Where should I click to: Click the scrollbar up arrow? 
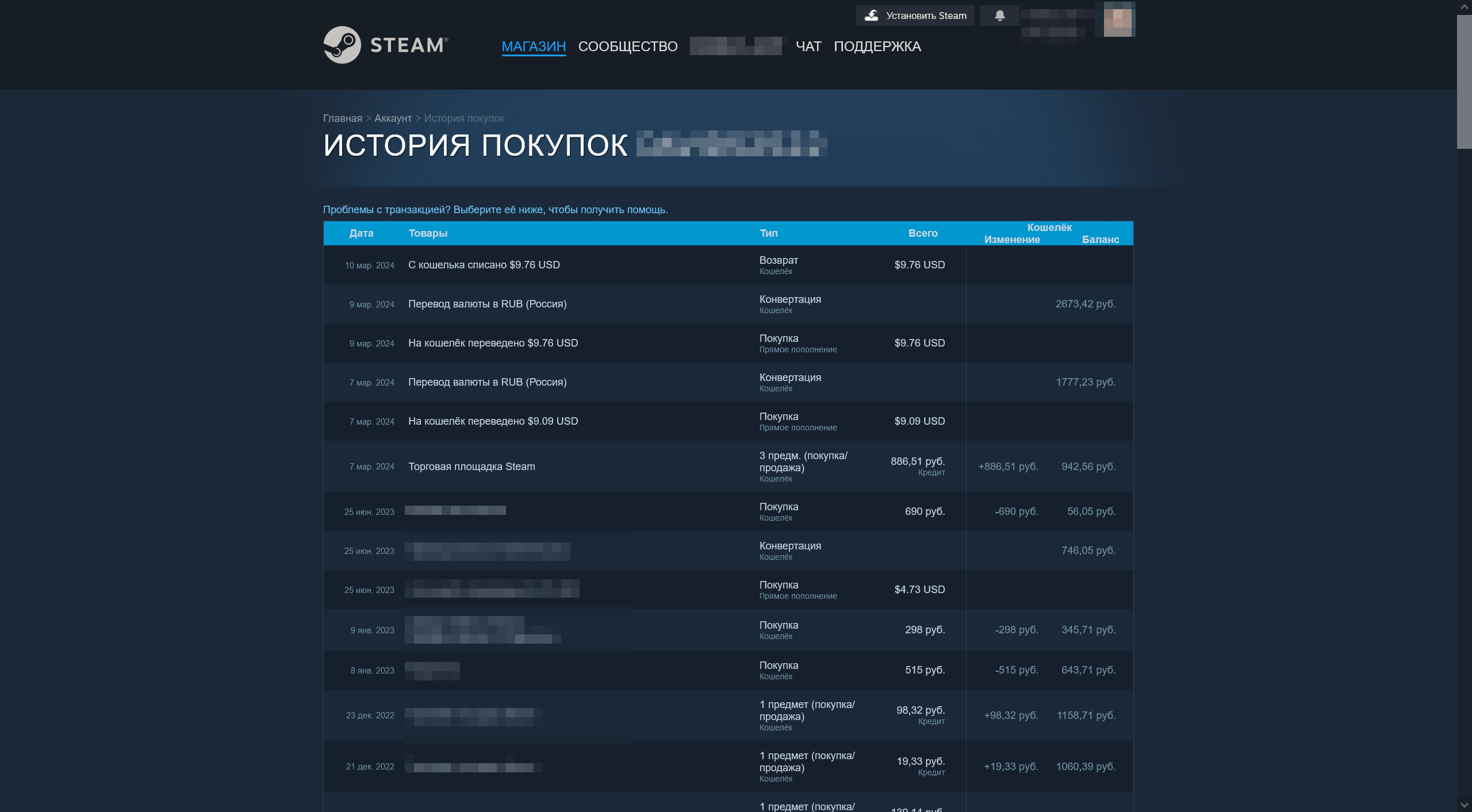(1464, 7)
